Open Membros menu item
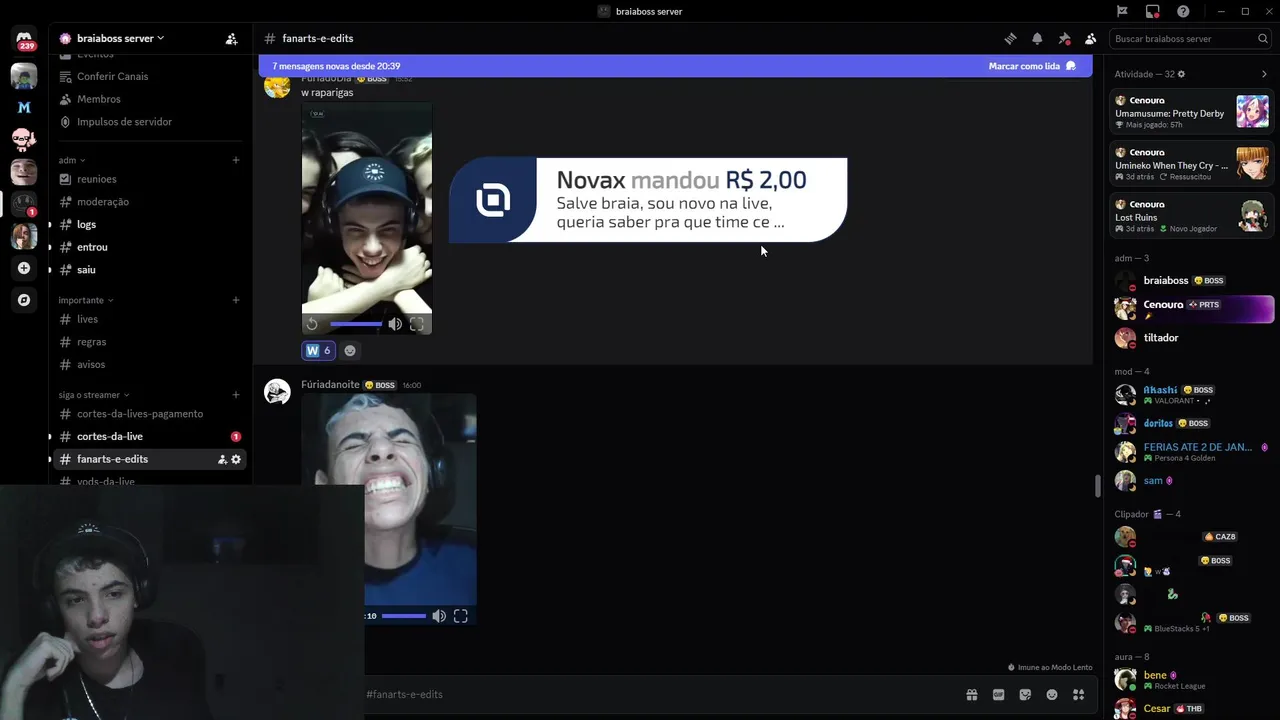The height and width of the screenshot is (720, 1280). click(150, 99)
